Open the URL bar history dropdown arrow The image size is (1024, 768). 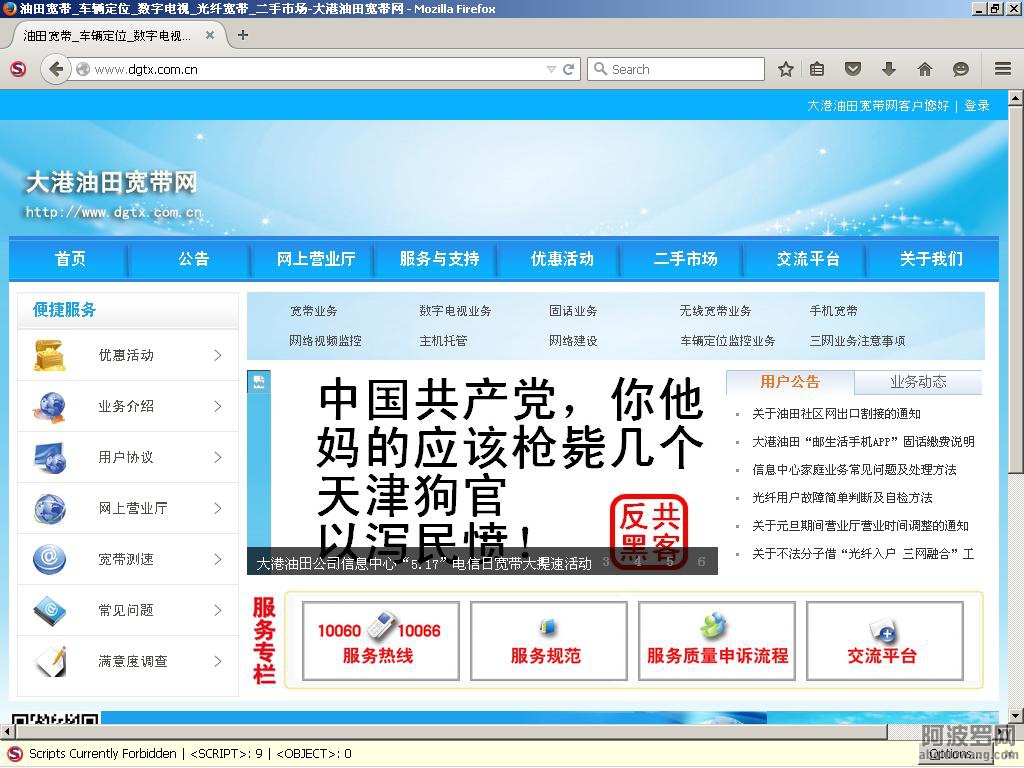point(551,69)
